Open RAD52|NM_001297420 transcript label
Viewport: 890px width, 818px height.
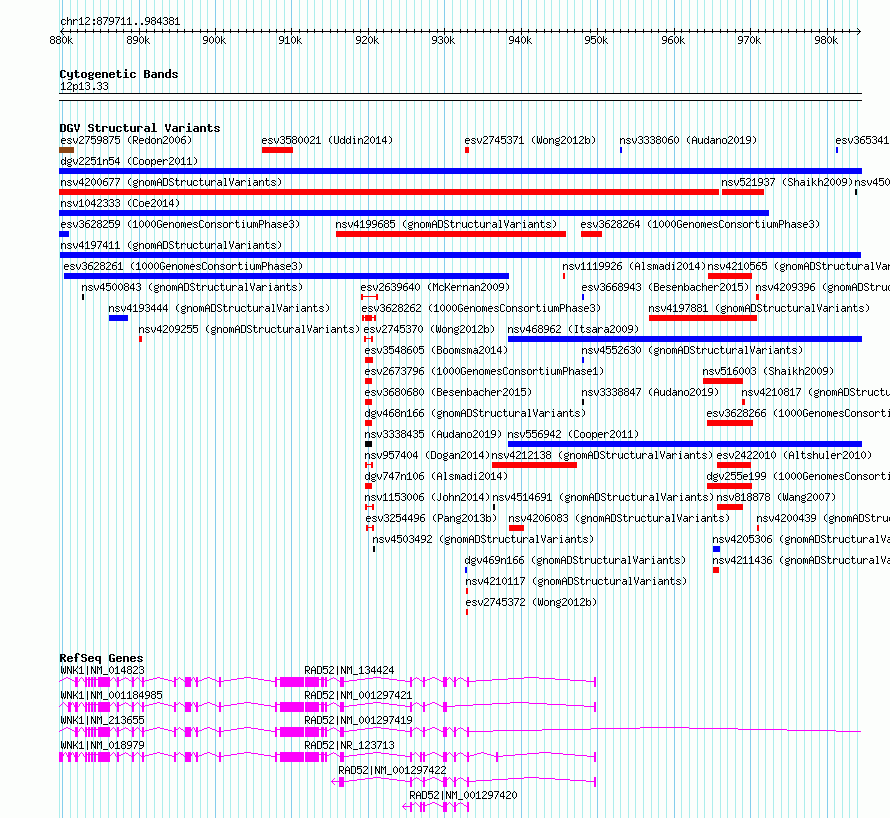(x=463, y=795)
